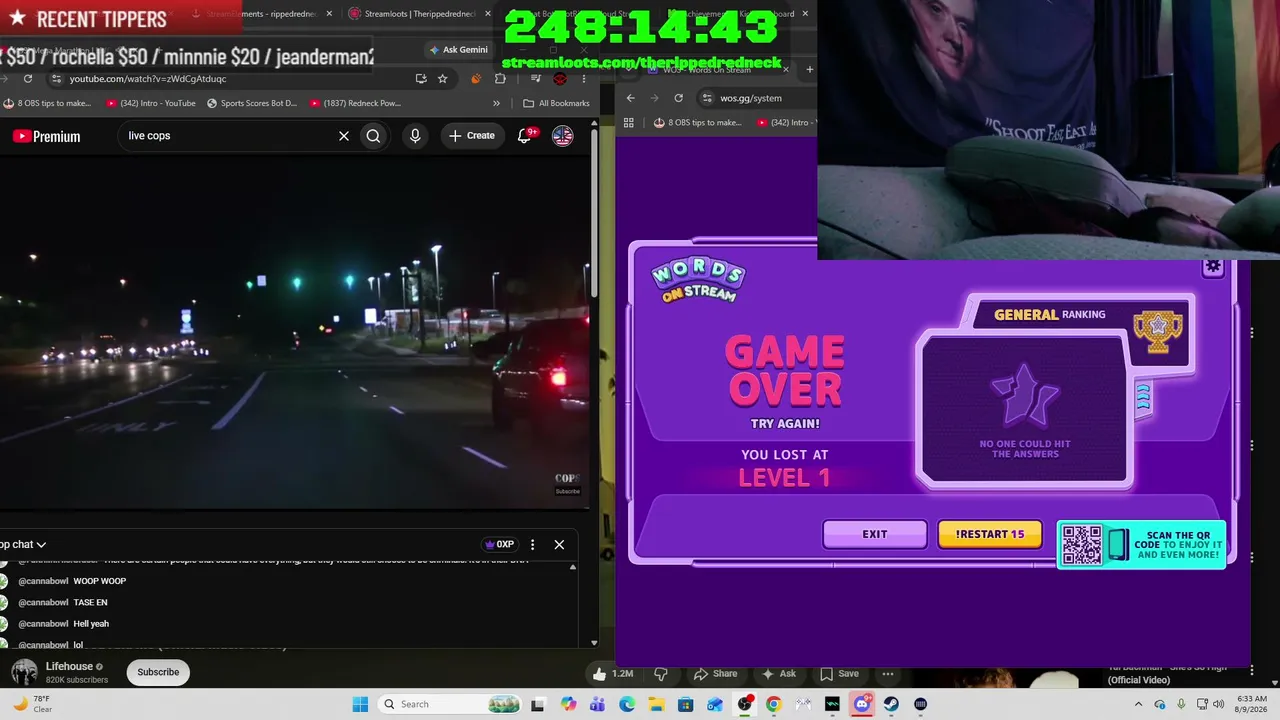Viewport: 1280px width, 720px height.
Task: Click the chat scrollbar down arrow
Action: pos(594,643)
